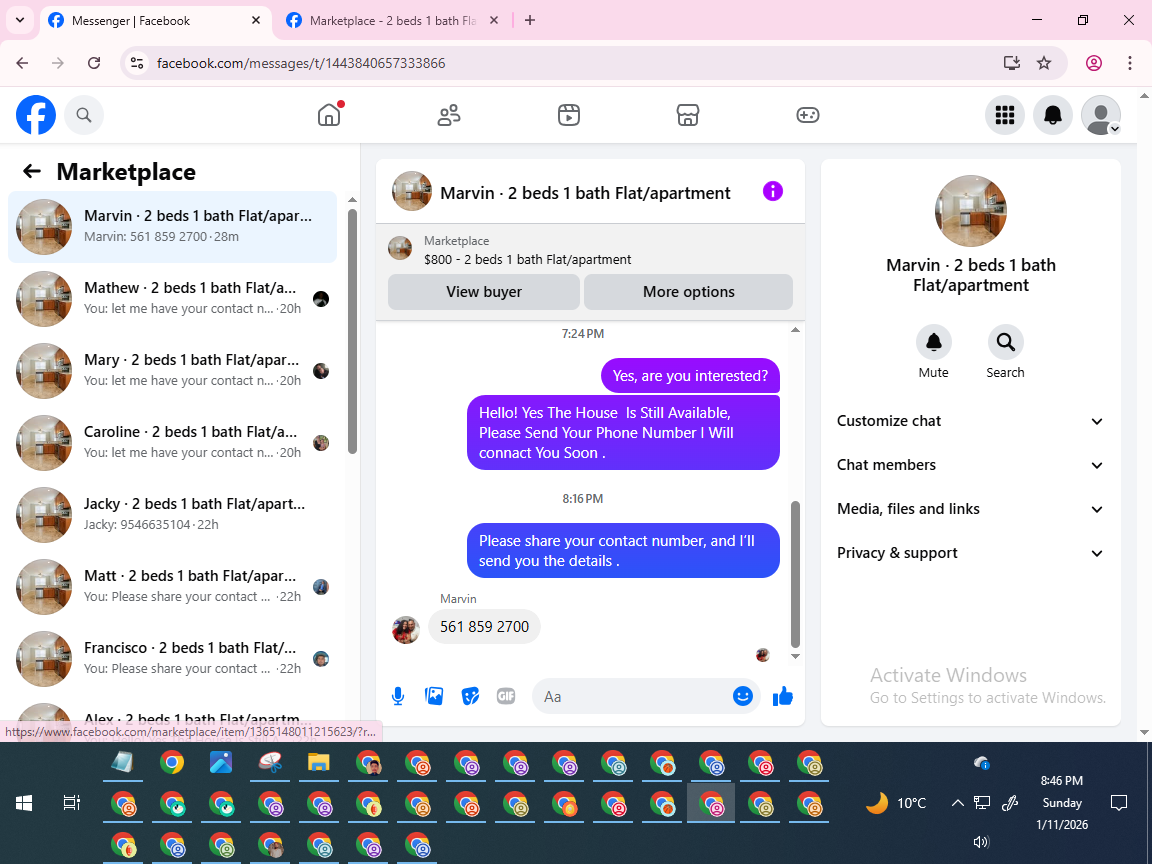Click the message input field Aa
This screenshot has height=864, width=1152.
point(632,696)
